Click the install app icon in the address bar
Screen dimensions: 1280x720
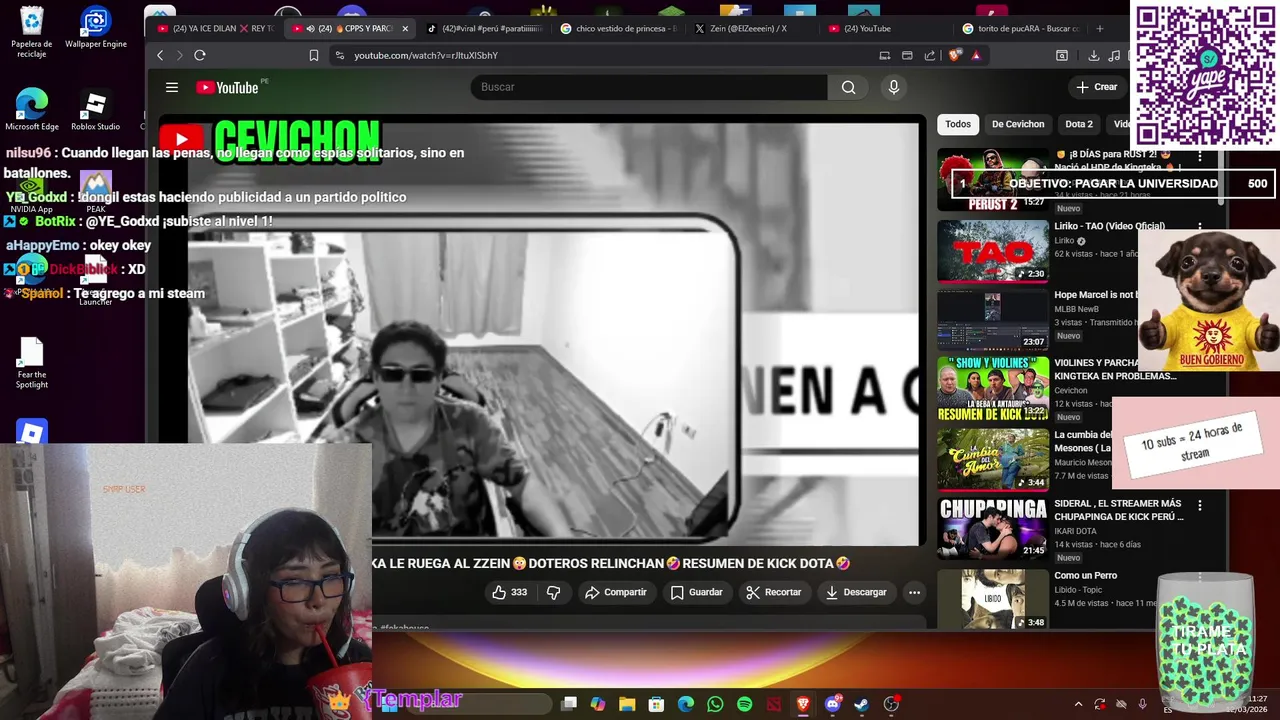pos(884,55)
